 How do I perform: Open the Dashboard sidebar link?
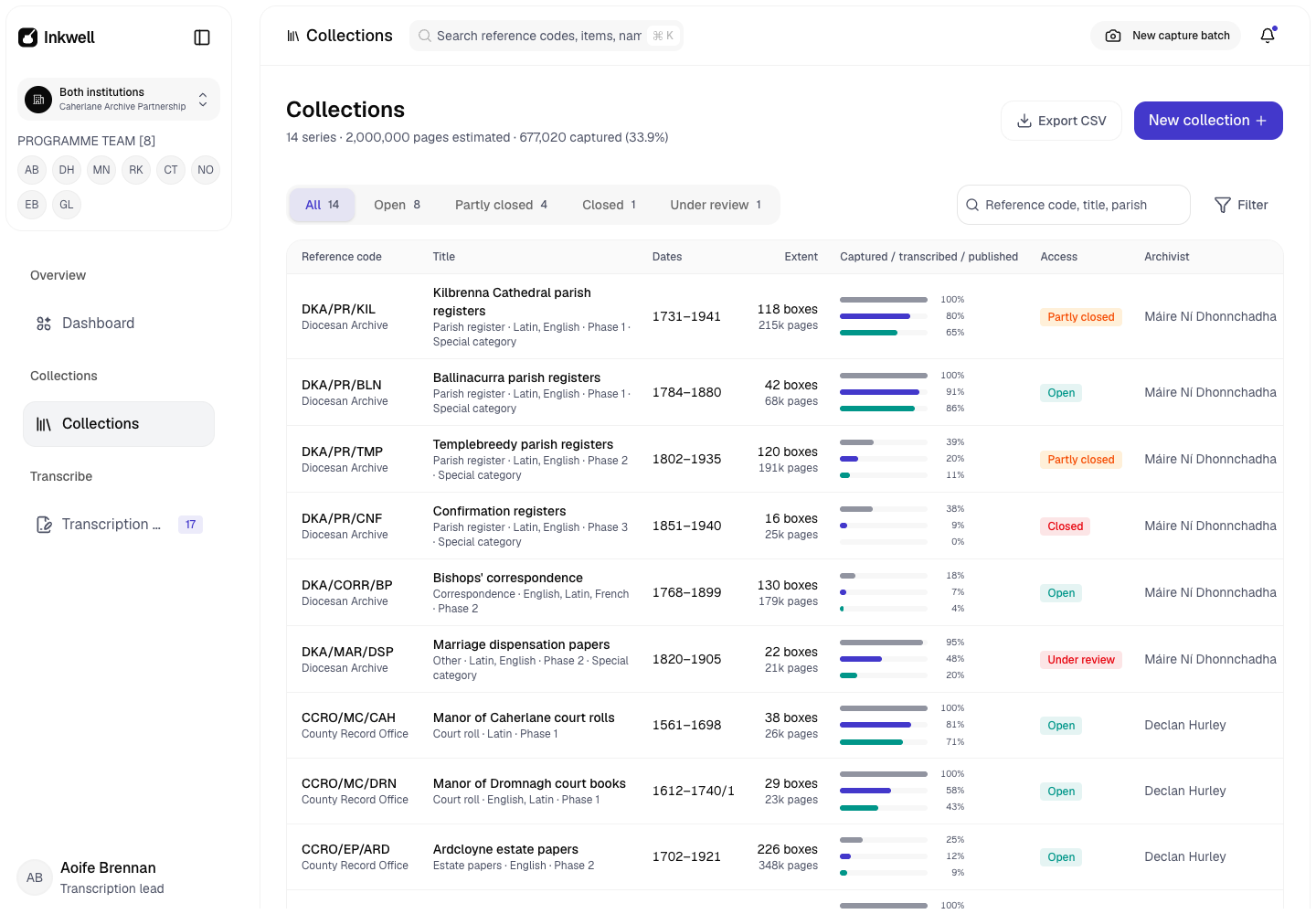tap(119, 324)
